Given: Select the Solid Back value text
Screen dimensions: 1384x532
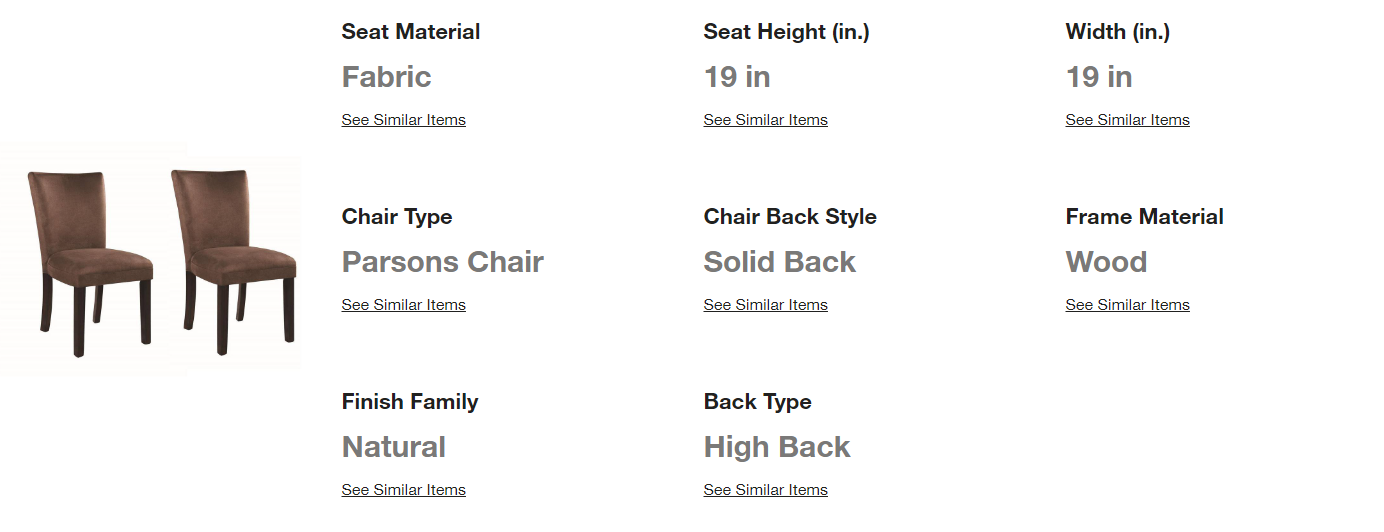Looking at the screenshot, I should coord(779,262).
